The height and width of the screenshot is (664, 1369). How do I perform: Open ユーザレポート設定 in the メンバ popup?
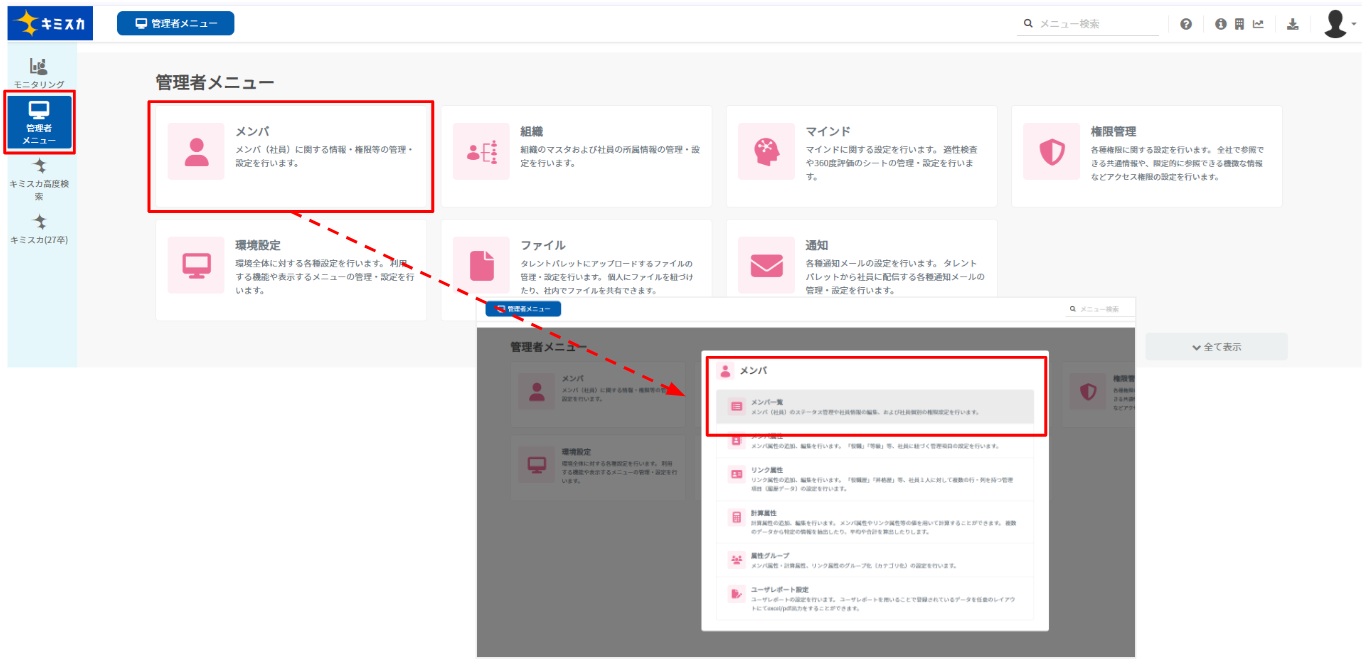[876, 599]
